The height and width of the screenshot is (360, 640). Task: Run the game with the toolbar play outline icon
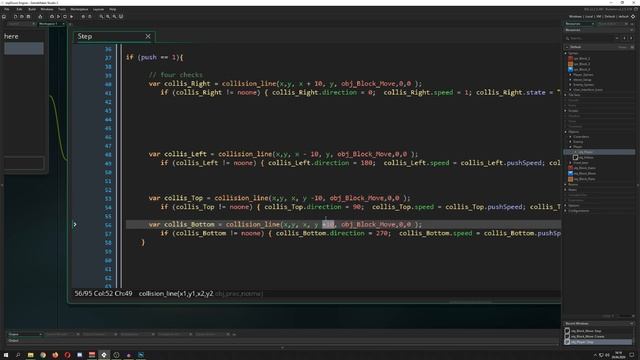(x=58, y=17)
